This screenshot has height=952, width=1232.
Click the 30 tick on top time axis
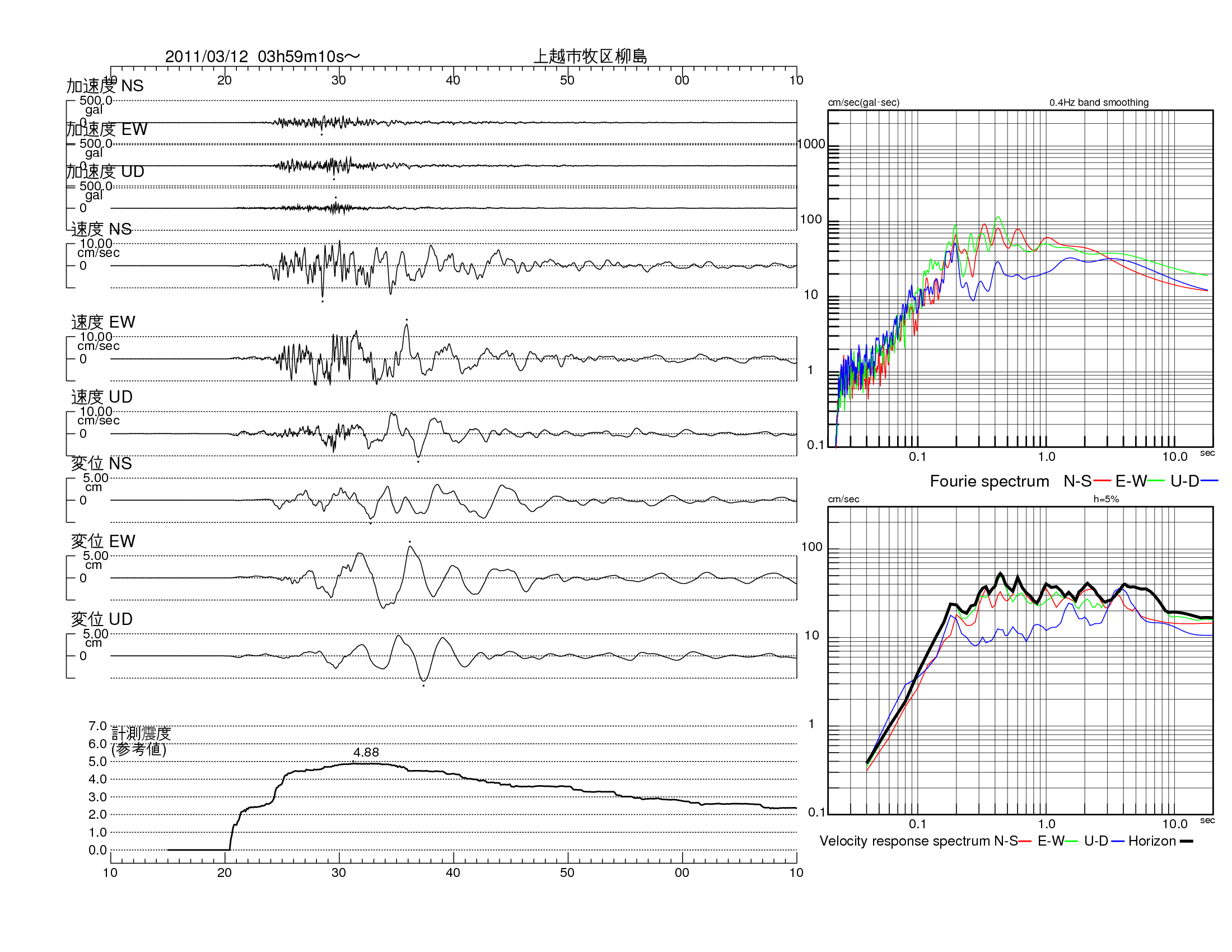coord(338,80)
